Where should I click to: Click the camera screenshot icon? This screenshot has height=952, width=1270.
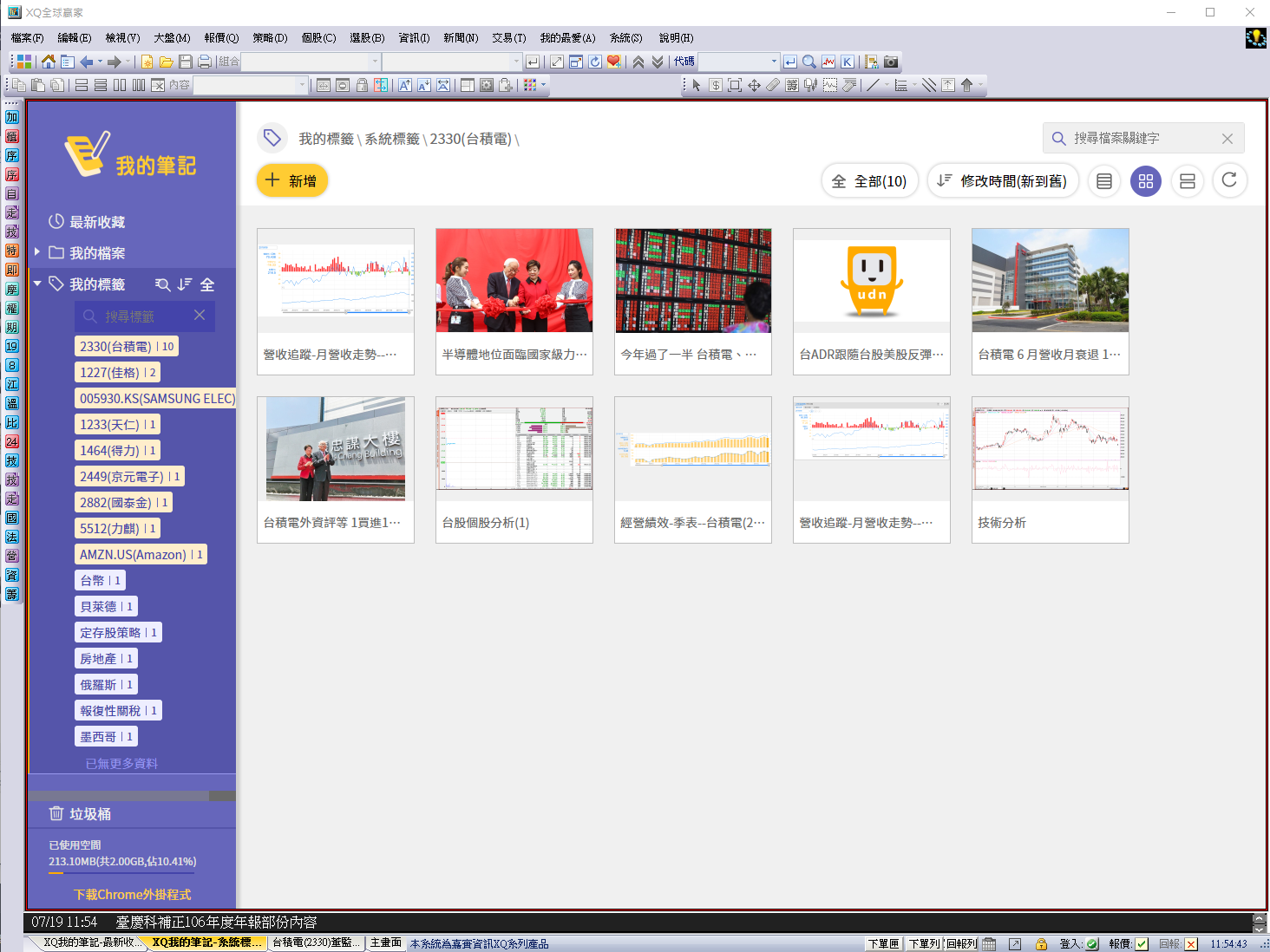coord(891,62)
